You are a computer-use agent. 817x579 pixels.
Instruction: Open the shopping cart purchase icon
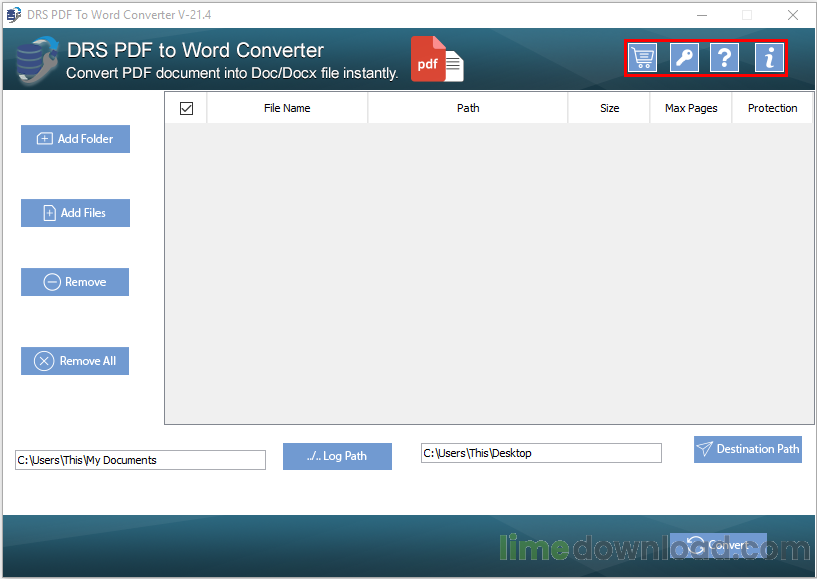click(642, 57)
